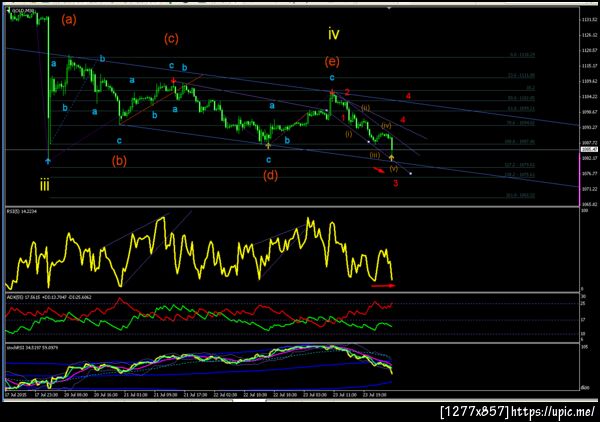The width and height of the screenshot is (600, 422).
Task: Select the orange (e) wave label
Action: click(332, 61)
